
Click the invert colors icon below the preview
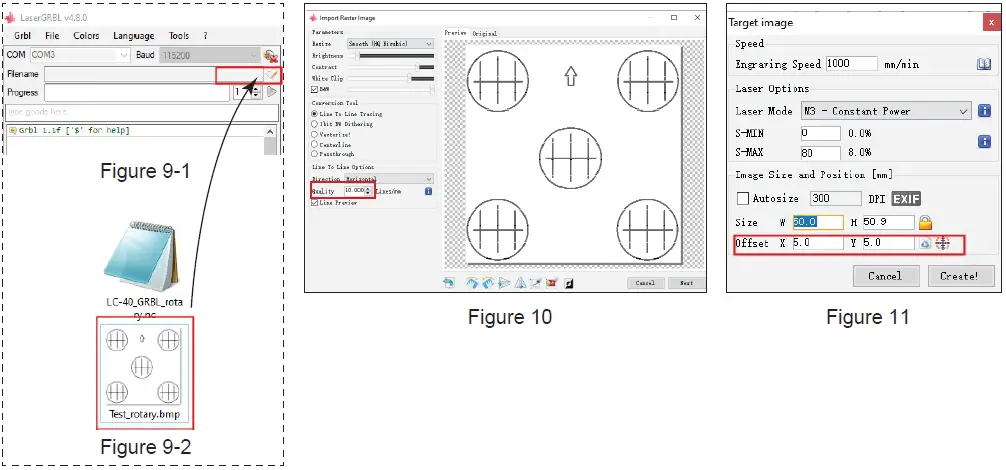click(x=569, y=283)
